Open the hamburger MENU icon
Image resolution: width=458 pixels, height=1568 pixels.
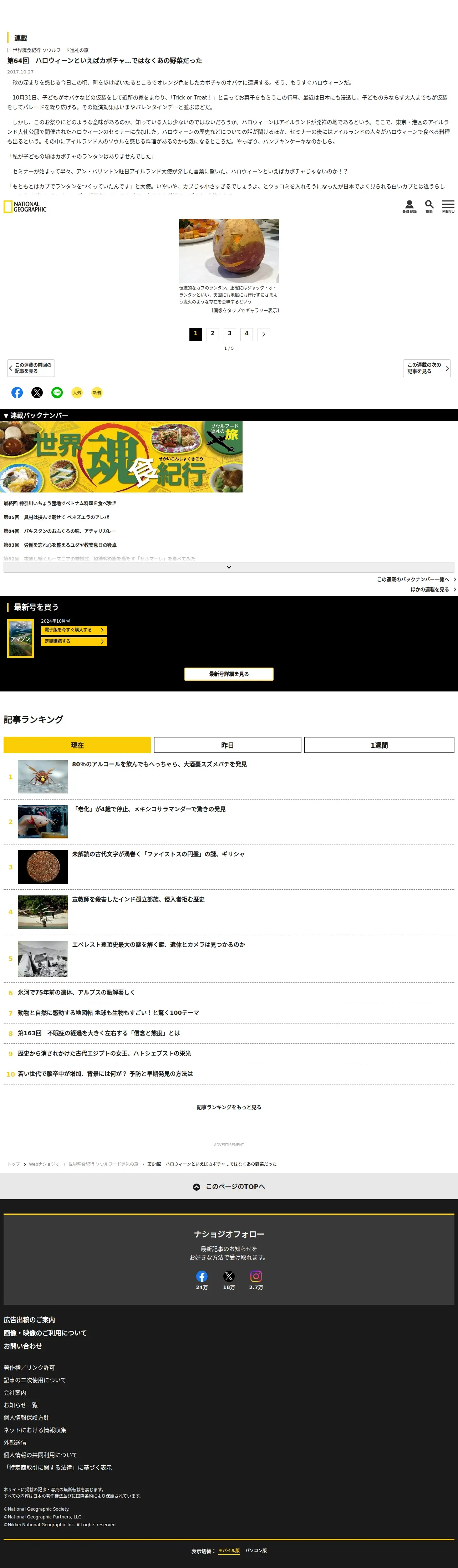(x=448, y=207)
